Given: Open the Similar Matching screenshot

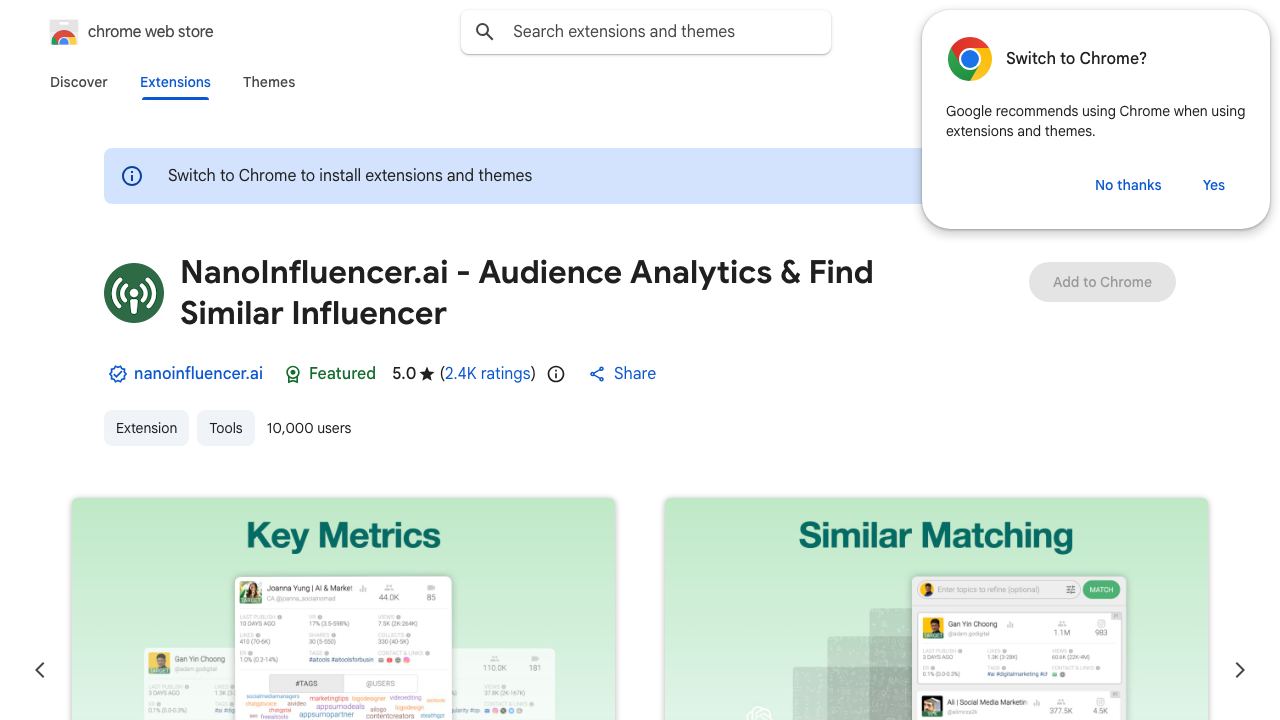Looking at the screenshot, I should click(936, 609).
